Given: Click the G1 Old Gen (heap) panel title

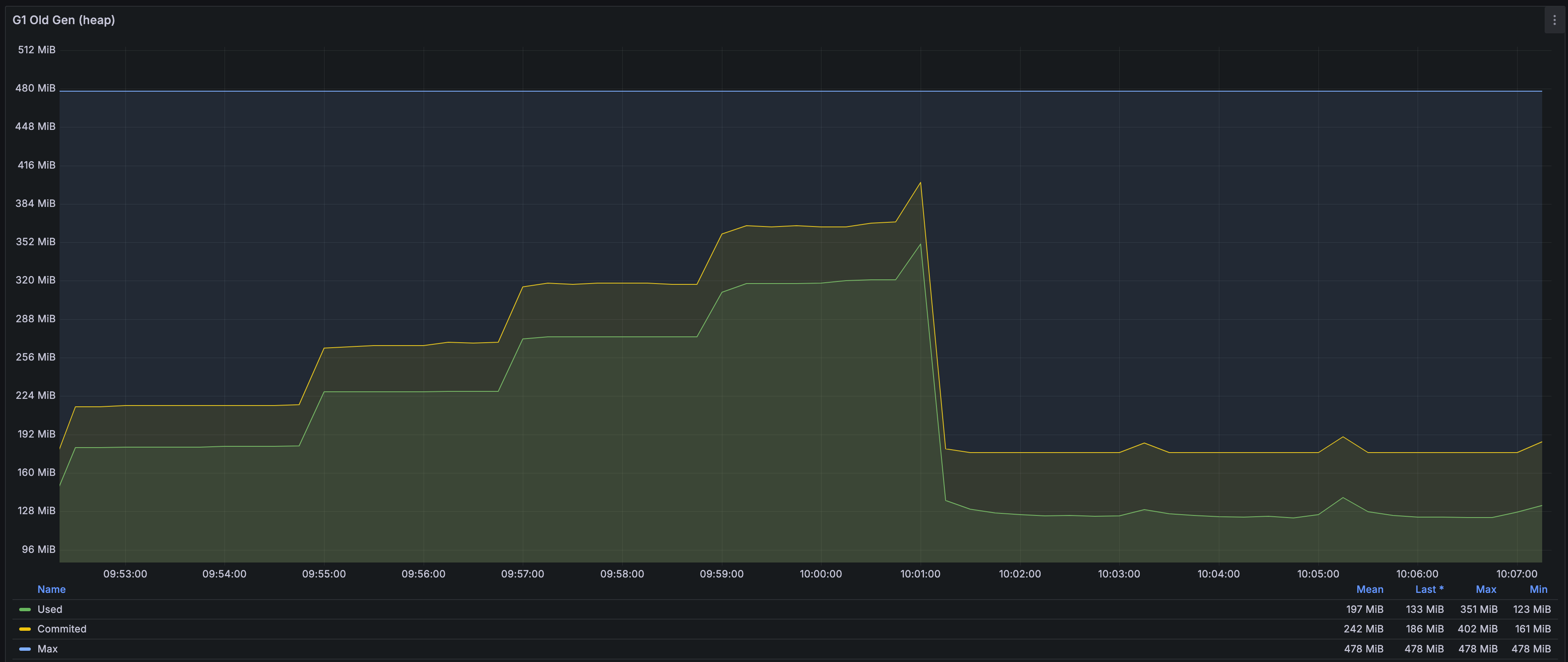Looking at the screenshot, I should point(64,20).
